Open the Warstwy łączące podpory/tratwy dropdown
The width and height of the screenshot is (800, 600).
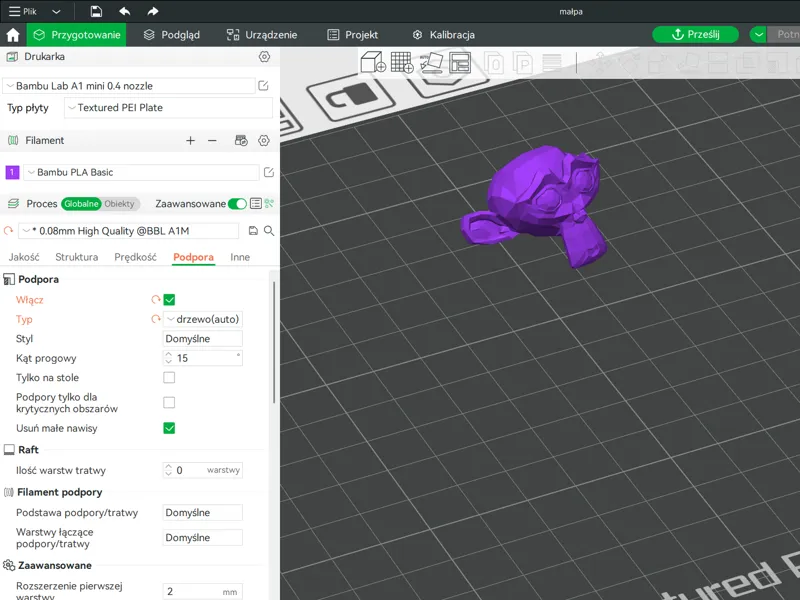click(x=203, y=538)
